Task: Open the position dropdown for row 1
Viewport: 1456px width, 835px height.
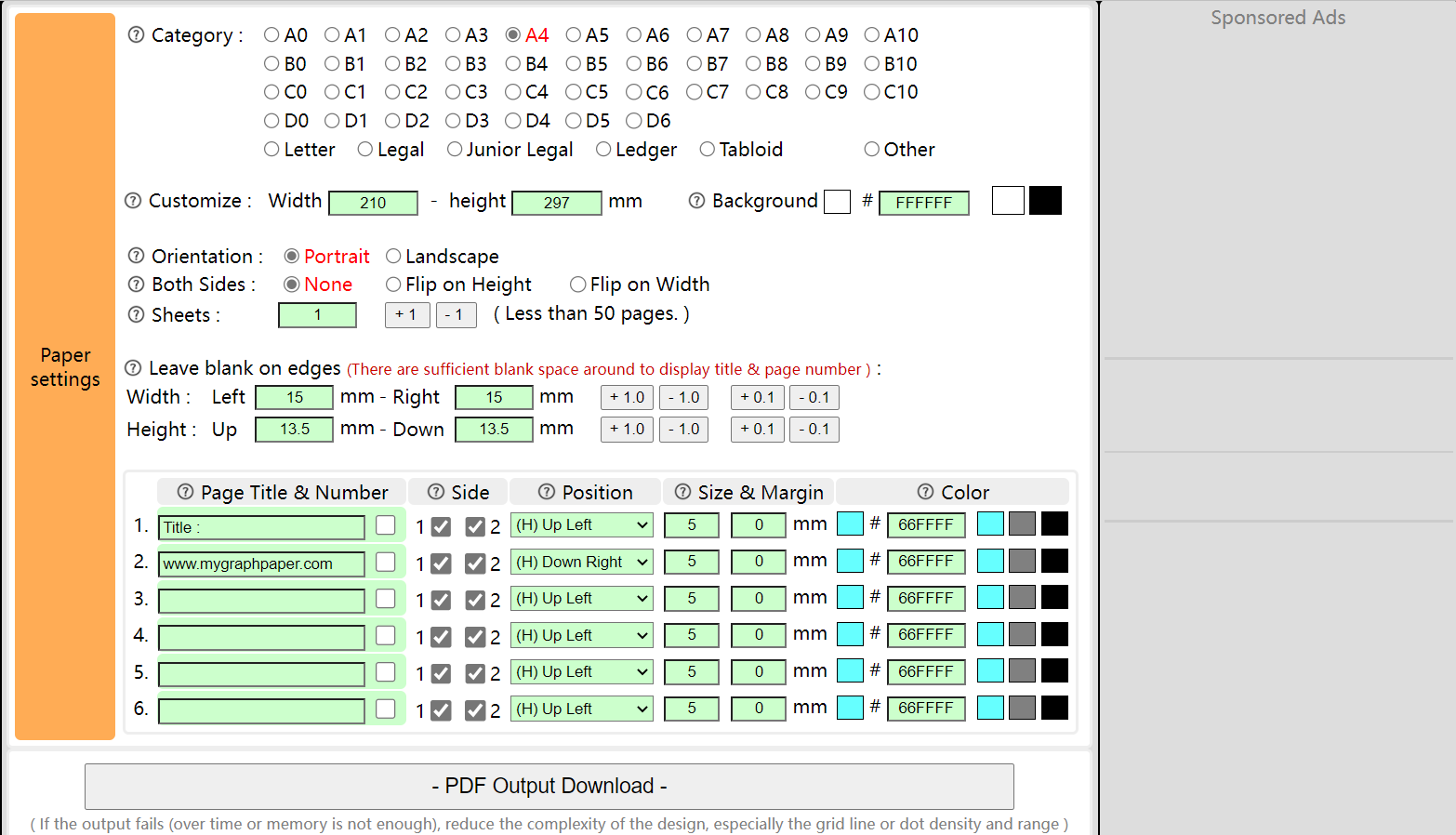Action: pos(581,525)
